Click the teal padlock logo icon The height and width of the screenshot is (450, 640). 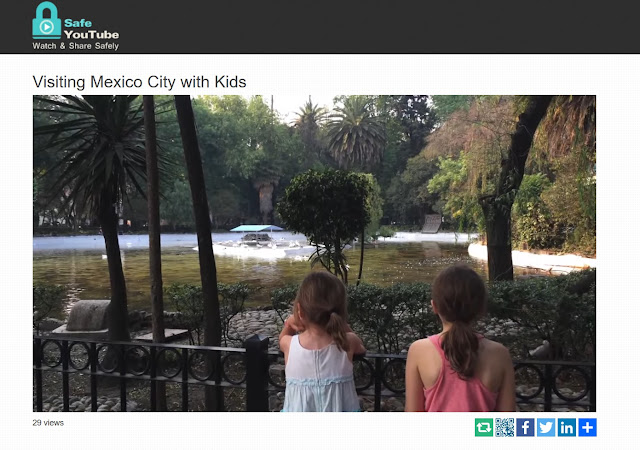tap(47, 20)
